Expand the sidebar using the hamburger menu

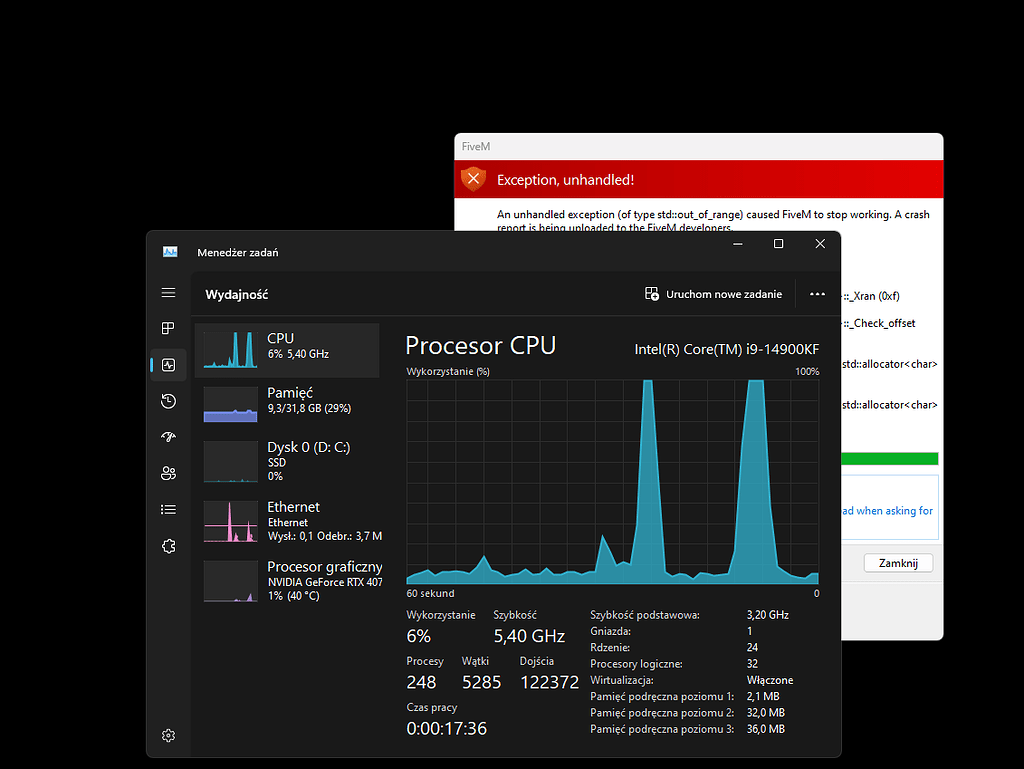coord(168,293)
